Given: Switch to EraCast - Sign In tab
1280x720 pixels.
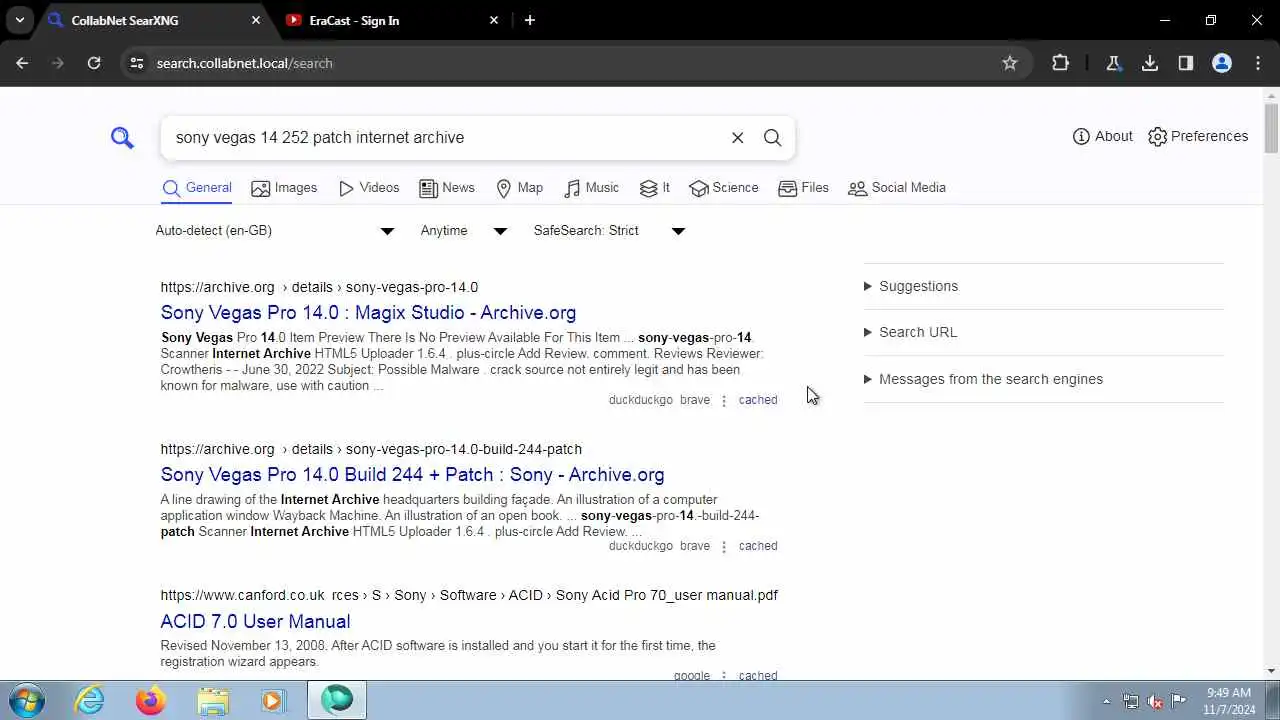Looking at the screenshot, I should [390, 20].
